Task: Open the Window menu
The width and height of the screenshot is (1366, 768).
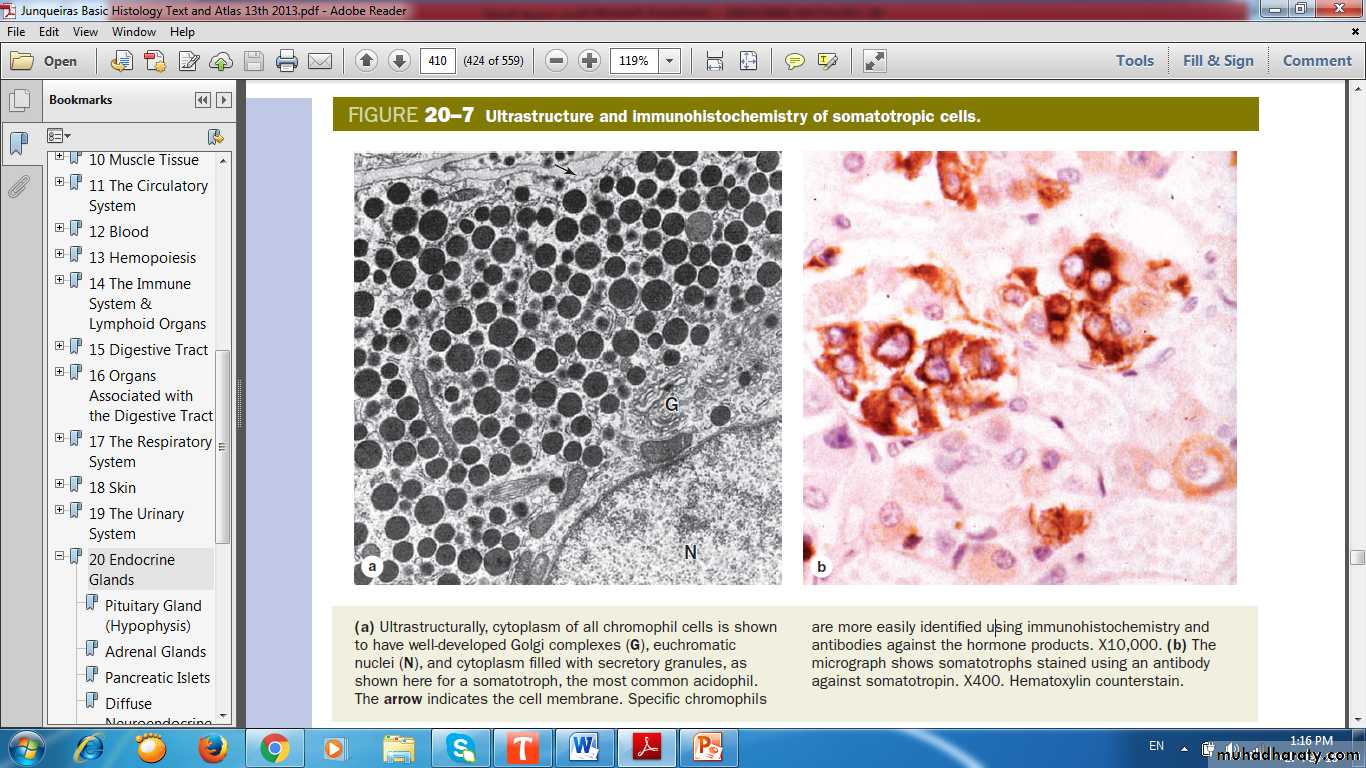Action: (x=133, y=32)
